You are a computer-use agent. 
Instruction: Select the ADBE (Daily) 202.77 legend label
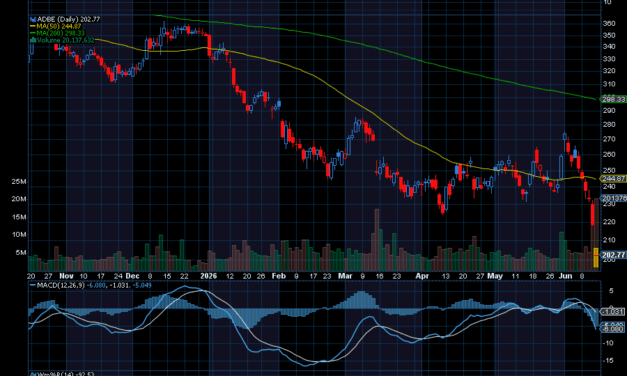[68, 19]
